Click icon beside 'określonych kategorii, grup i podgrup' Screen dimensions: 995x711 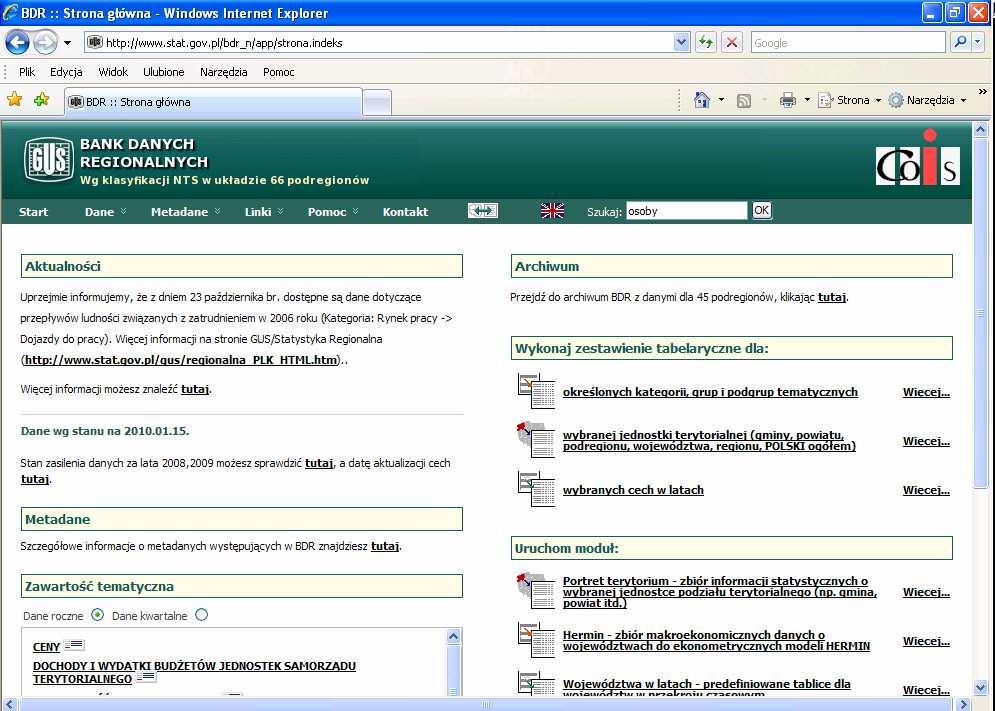(536, 391)
